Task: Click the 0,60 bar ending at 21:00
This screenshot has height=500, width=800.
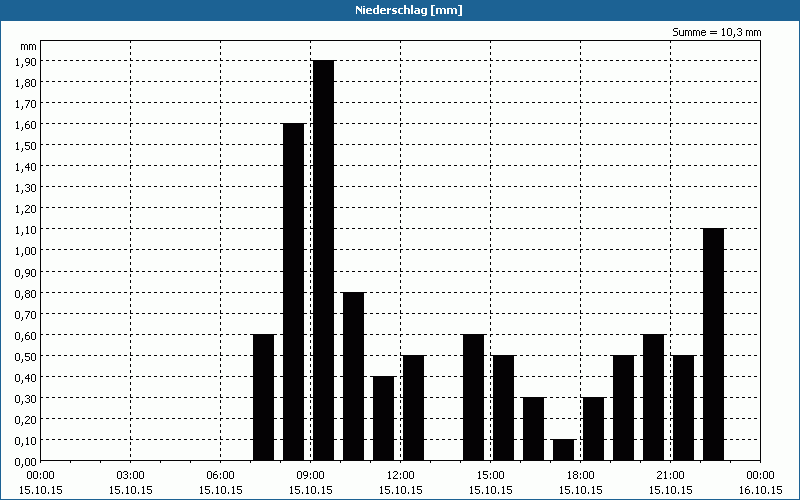Action: [654, 397]
